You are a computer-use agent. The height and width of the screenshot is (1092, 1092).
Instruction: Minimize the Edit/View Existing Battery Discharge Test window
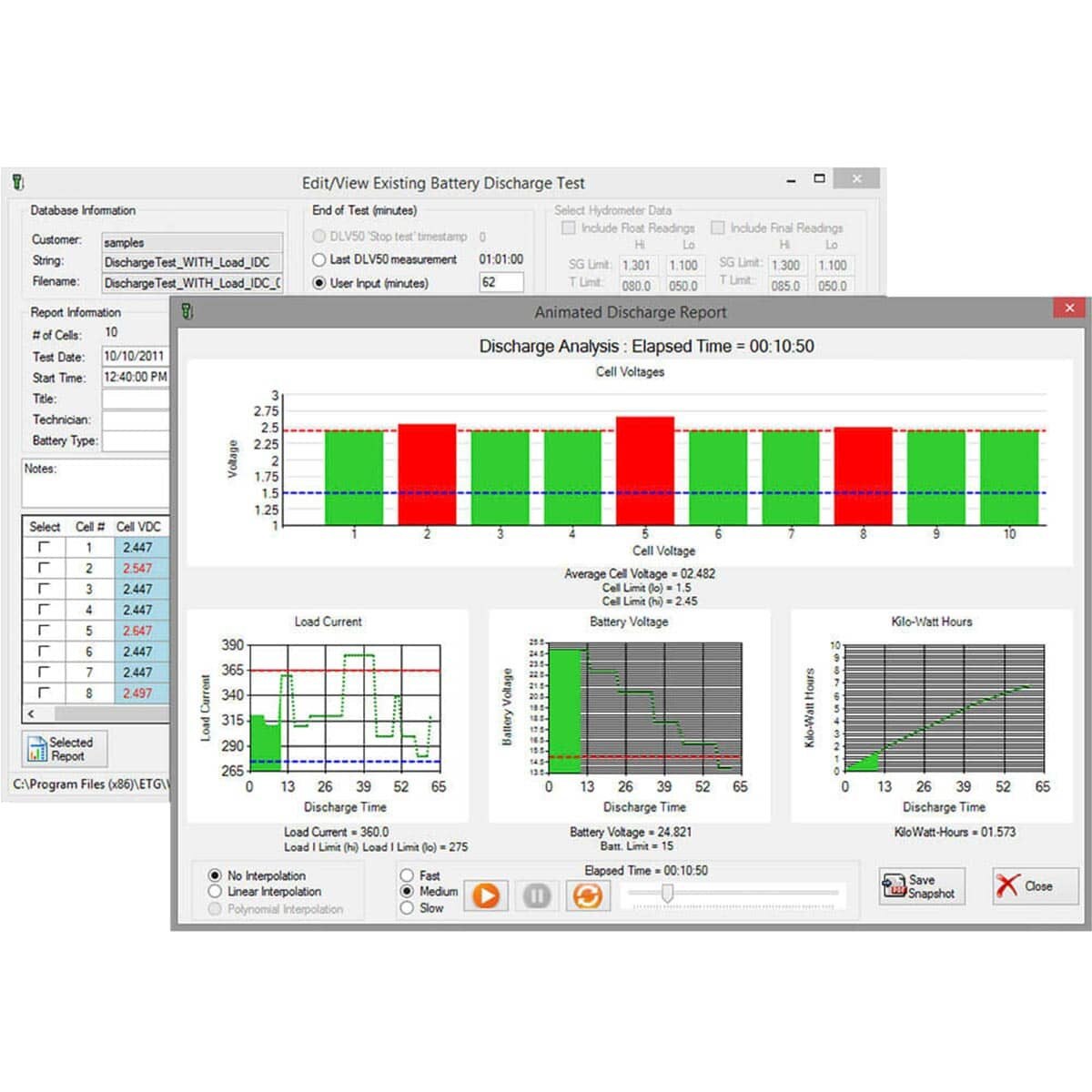[793, 181]
